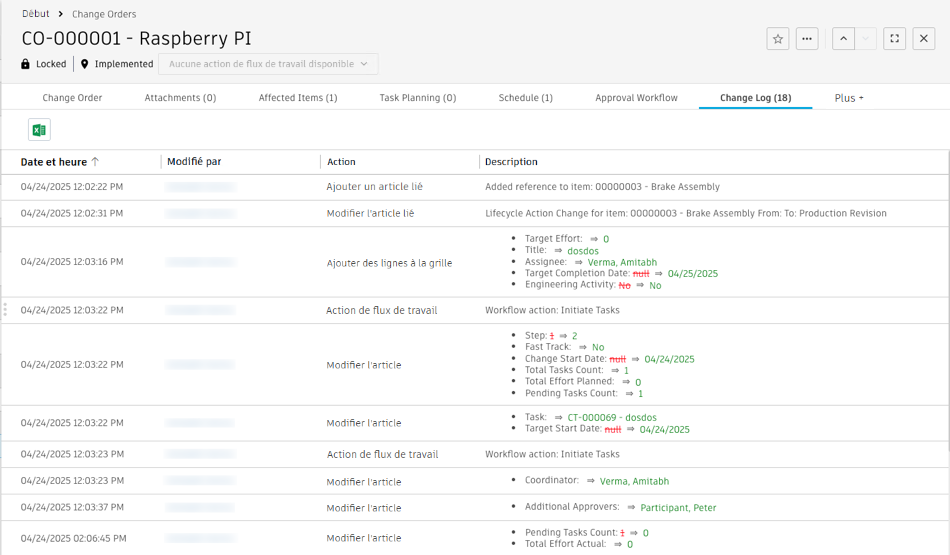Image resolution: width=950 pixels, height=555 pixels.
Task: Switch to the Change Order tab
Action: 72,98
